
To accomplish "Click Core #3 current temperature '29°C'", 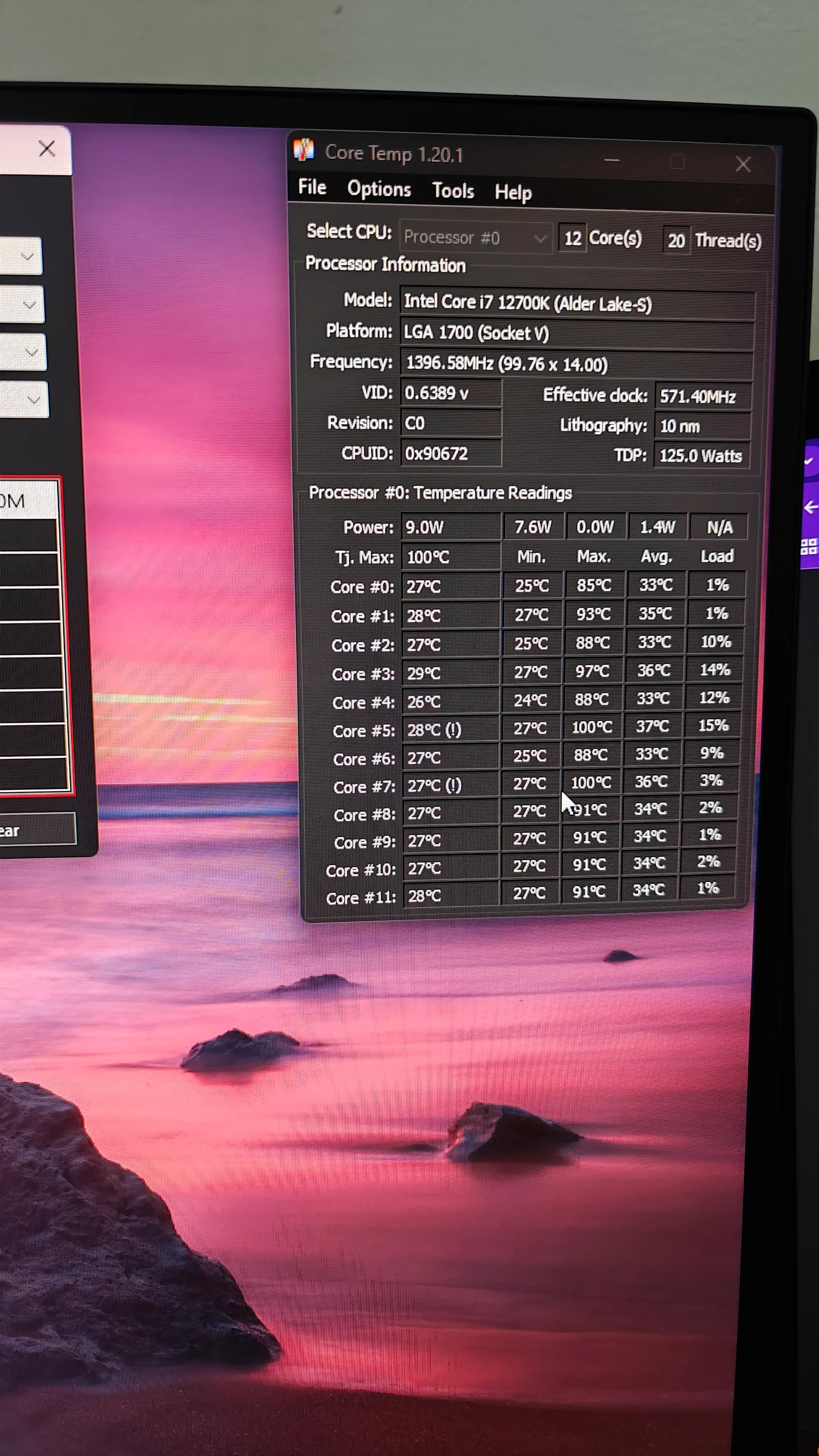I will (x=451, y=673).
